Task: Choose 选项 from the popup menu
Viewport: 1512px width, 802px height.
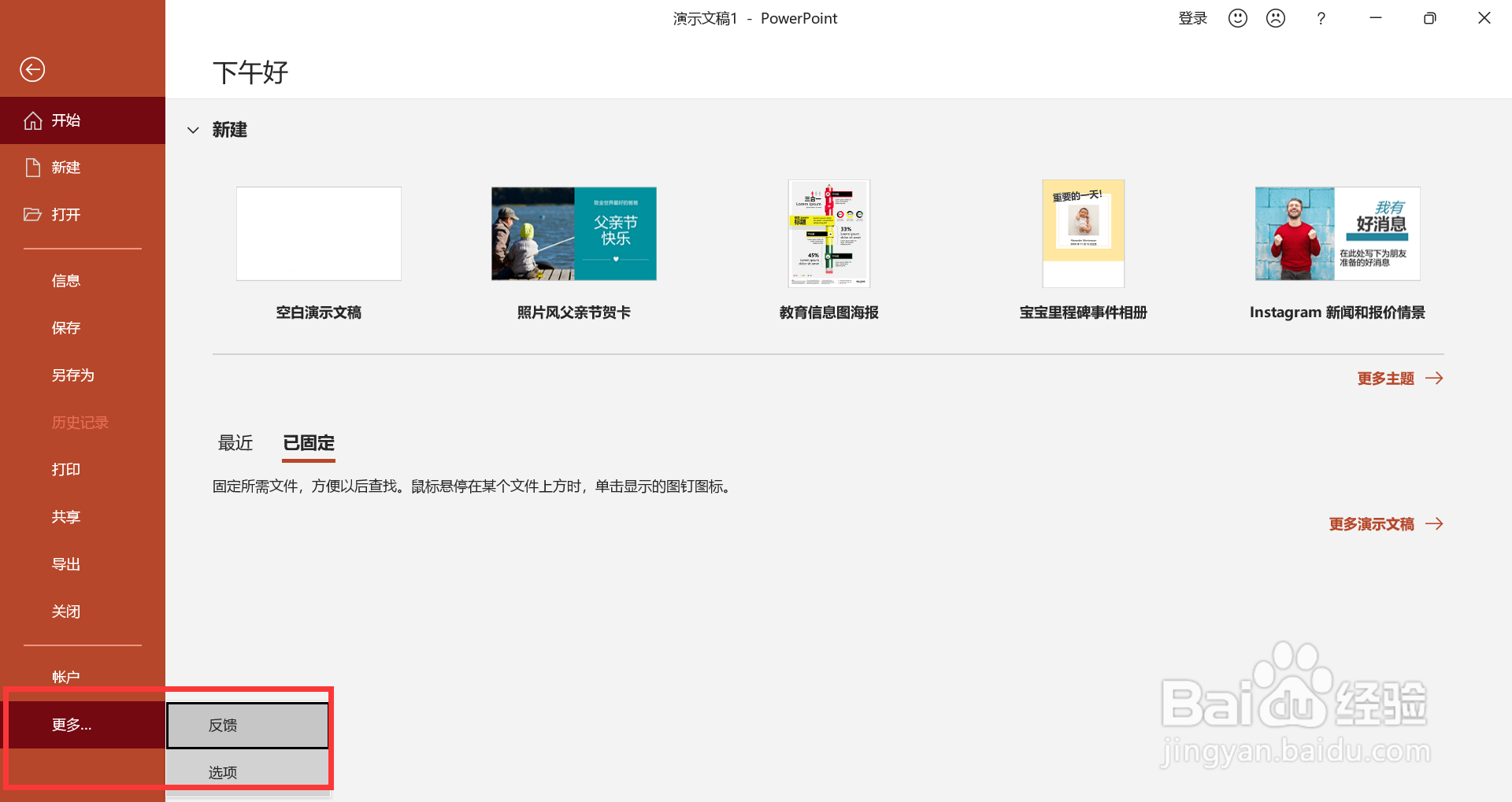Action: point(247,772)
